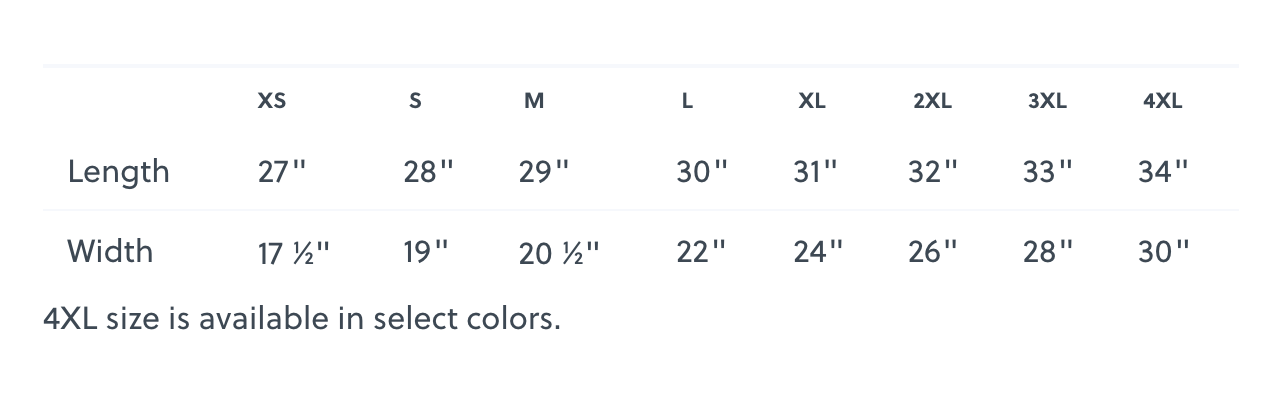Click the XS size column header
The height and width of the screenshot is (402, 1278).
click(x=272, y=101)
